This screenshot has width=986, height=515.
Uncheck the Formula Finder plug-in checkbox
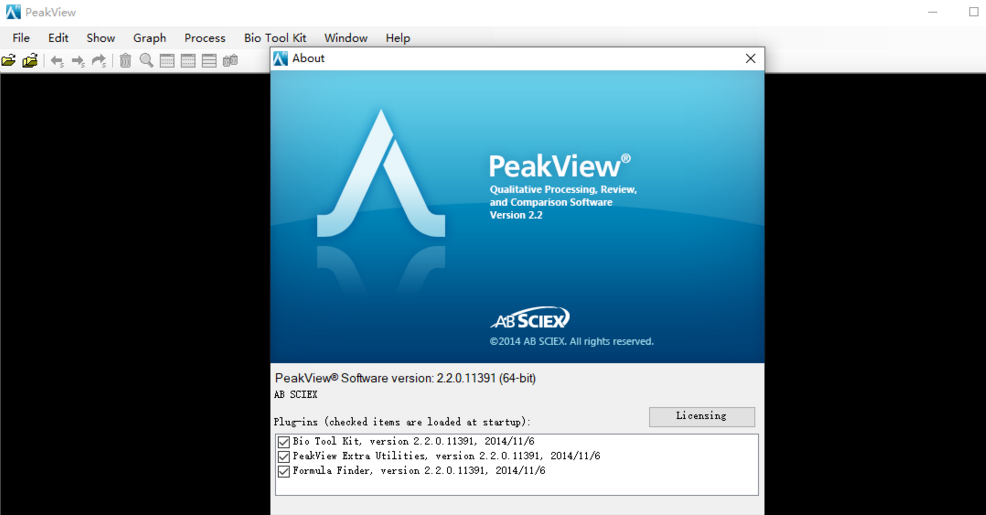pos(284,471)
